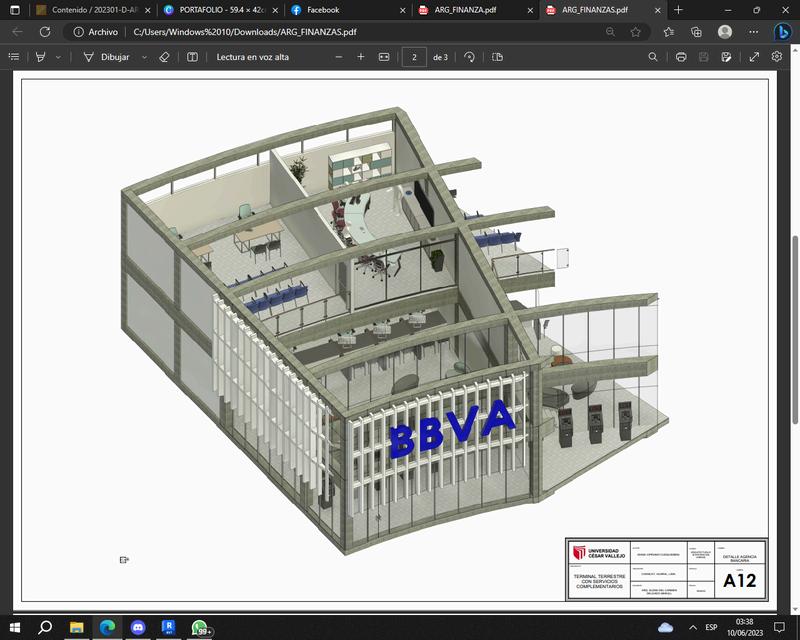Switch page view layout icon
800x640 pixels.
497,57
